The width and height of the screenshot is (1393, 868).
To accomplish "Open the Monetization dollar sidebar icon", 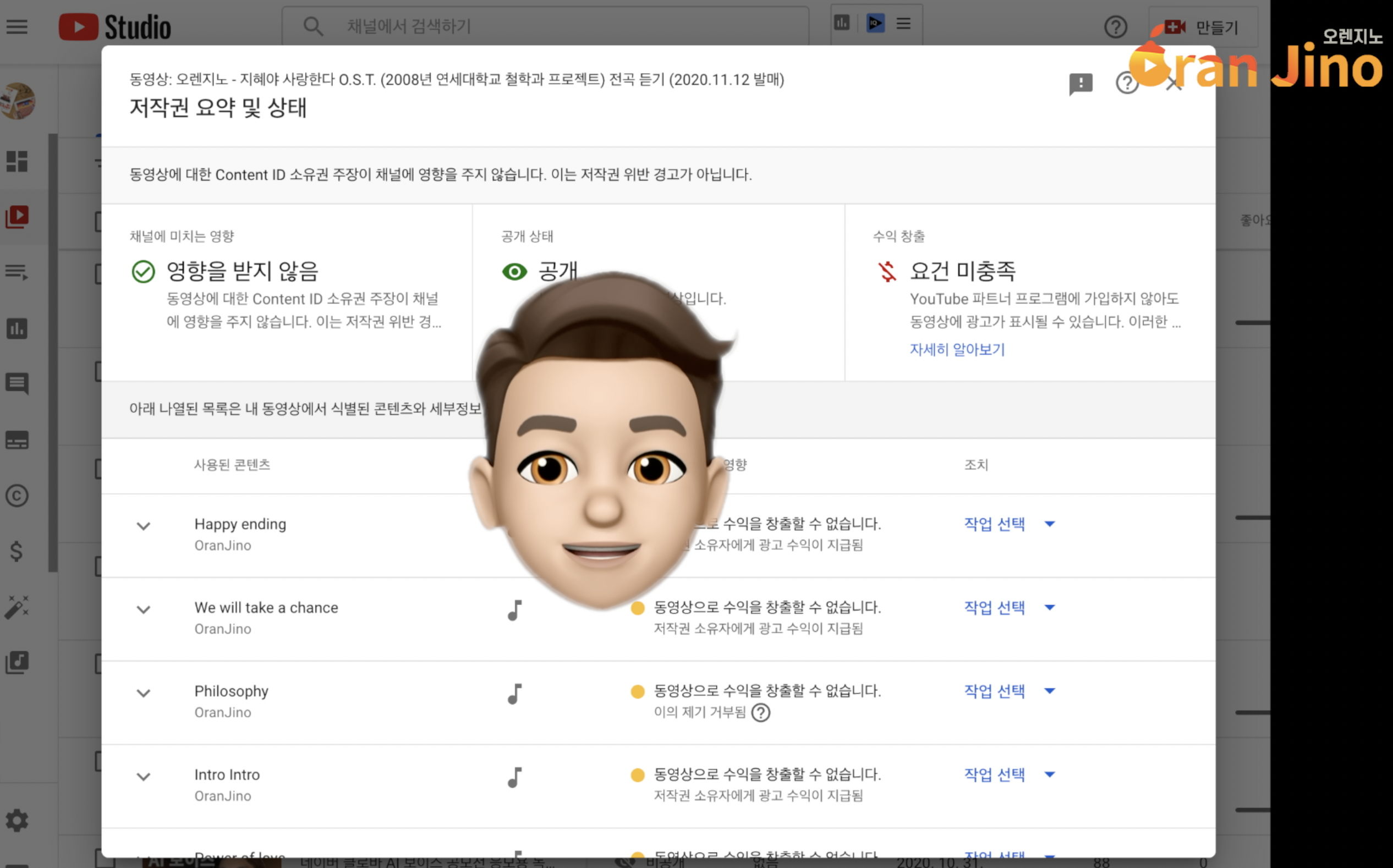I will [17, 551].
